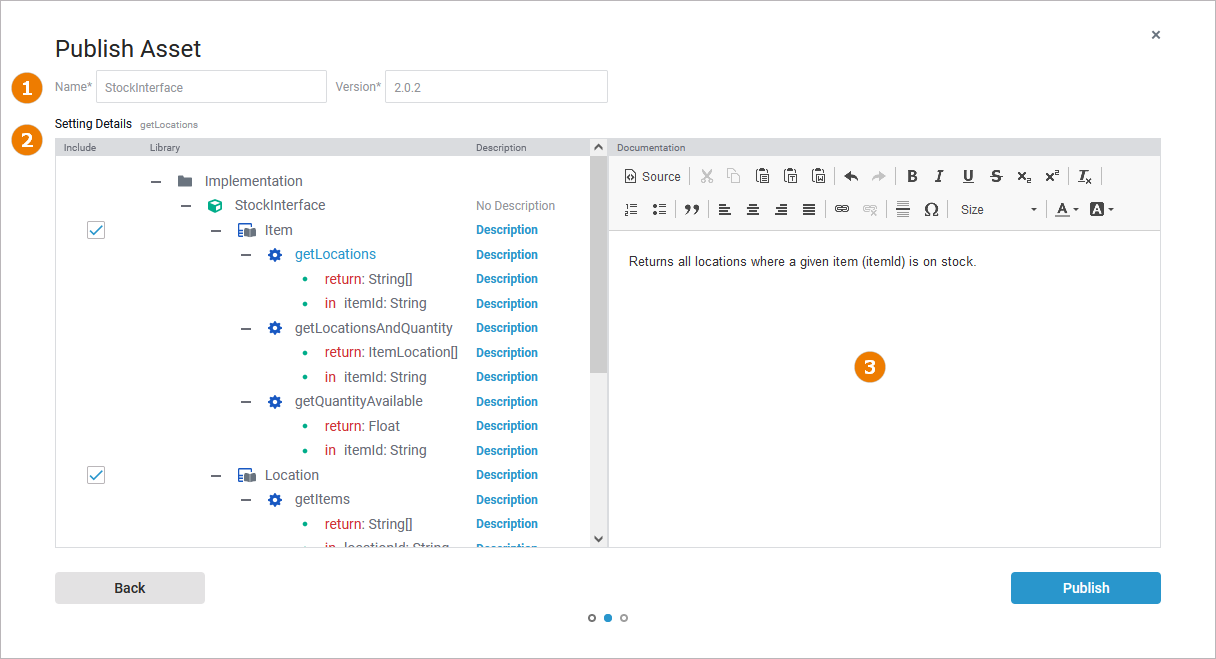Collapse the Implementation folder node
Viewport: 1216px width, 659px height.
(155, 182)
